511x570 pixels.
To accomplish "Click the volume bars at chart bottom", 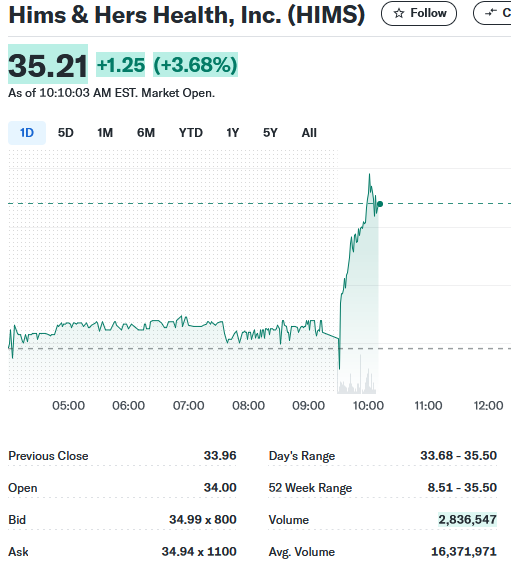I will pyautogui.click(x=357, y=380).
